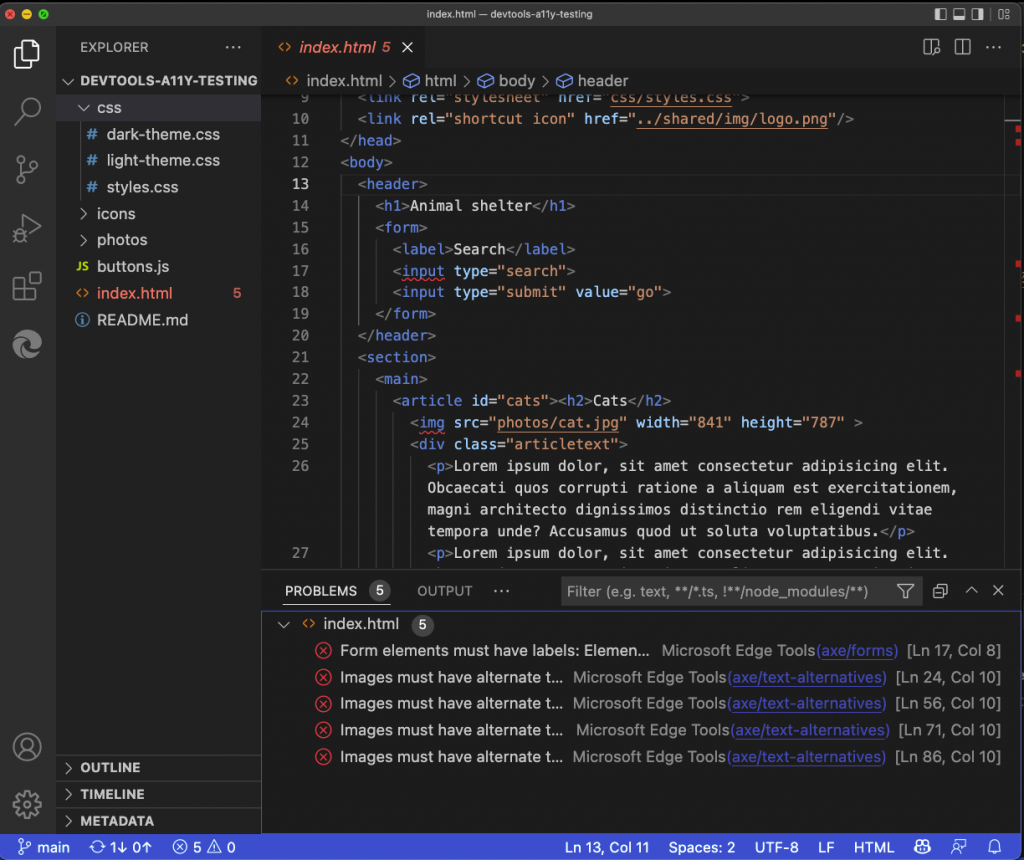1024x860 pixels.
Task: Toggle primary side bar layout icon
Action: pos(940,14)
